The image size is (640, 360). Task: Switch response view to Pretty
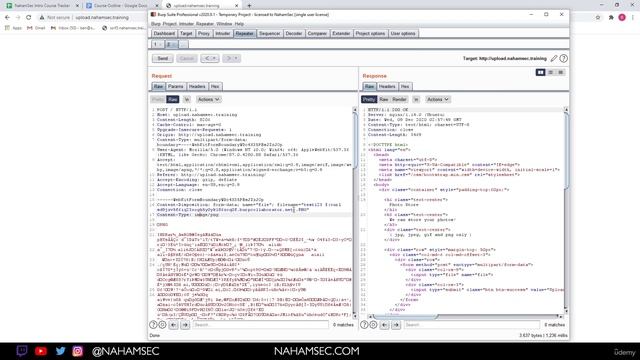point(369,99)
